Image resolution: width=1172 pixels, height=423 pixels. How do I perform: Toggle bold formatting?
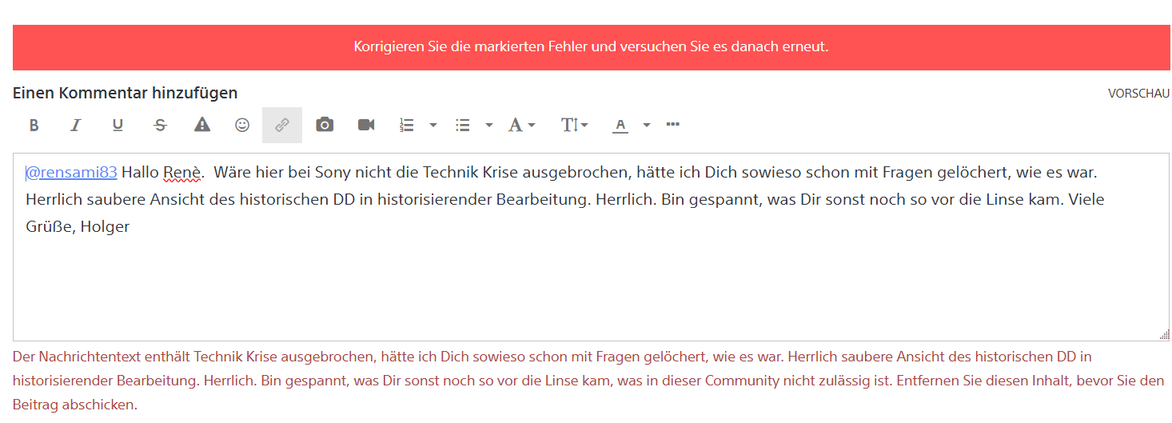tap(34, 125)
